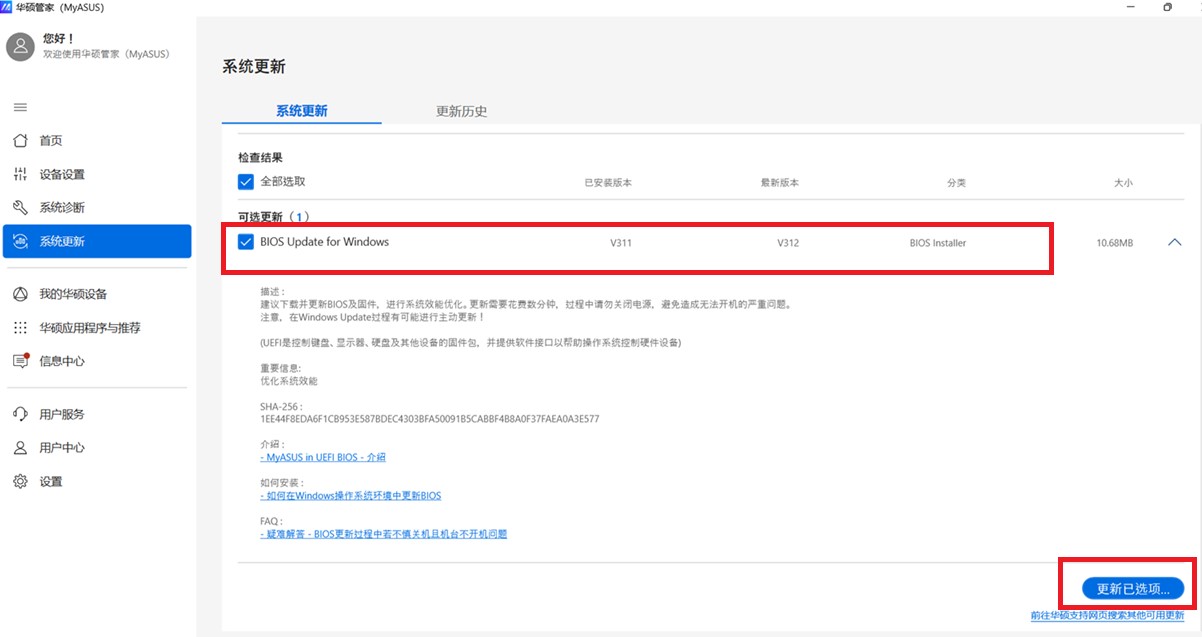Open Device Settings (设备设置) sliders icon

tap(20, 175)
